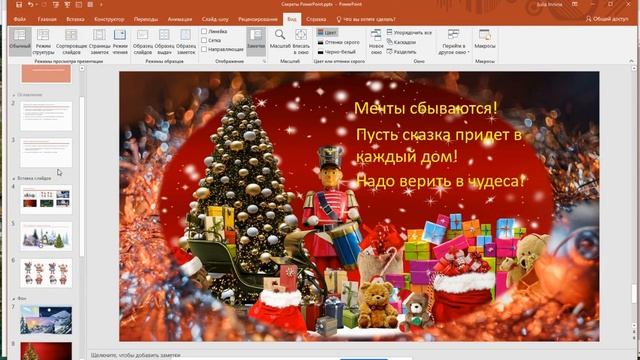Viewport: 640px width, 360px height.
Task: Save the presentation from Quick Access Toolbar
Action: point(19,4)
